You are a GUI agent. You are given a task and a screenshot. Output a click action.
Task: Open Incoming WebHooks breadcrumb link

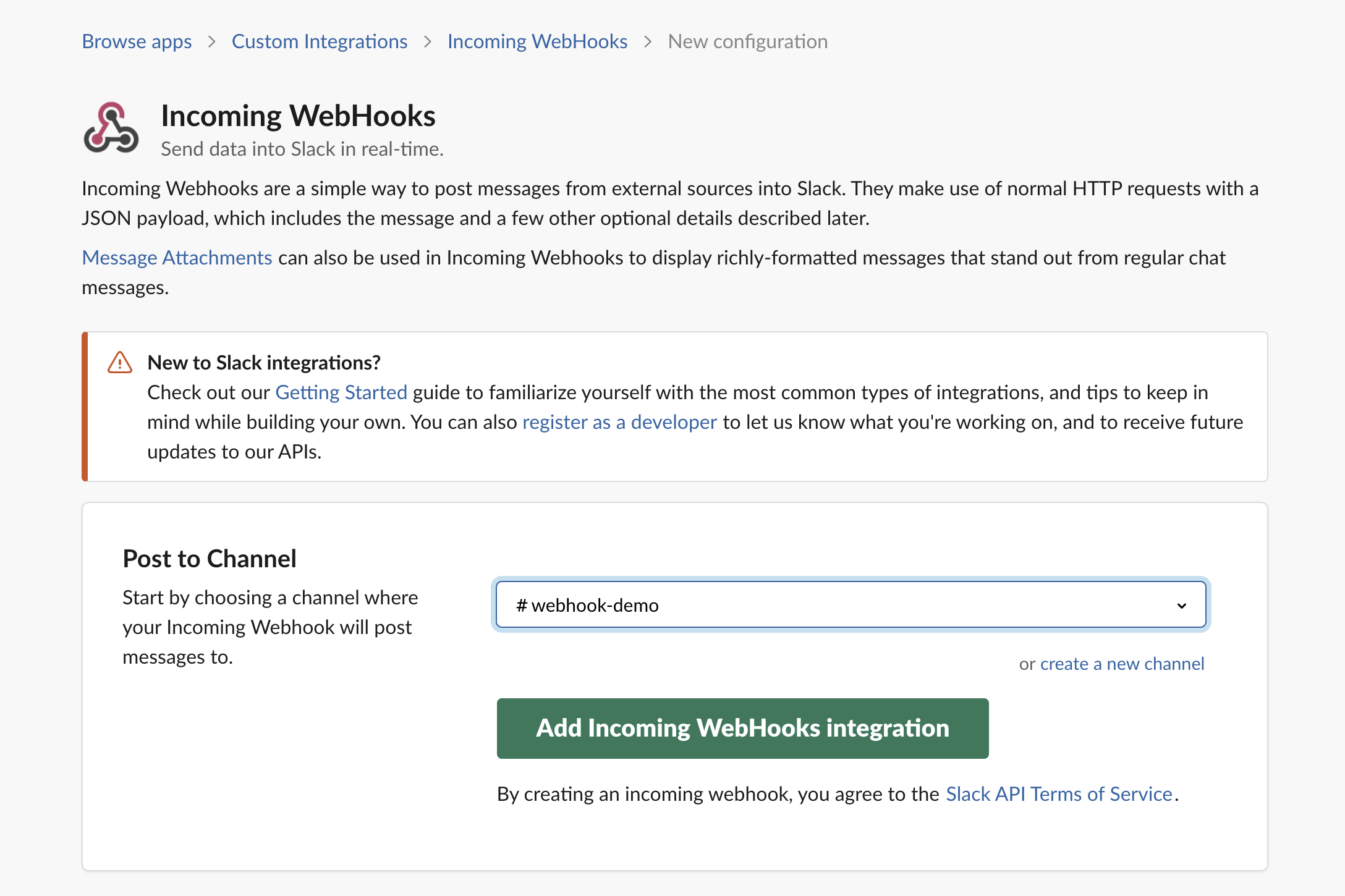537,41
